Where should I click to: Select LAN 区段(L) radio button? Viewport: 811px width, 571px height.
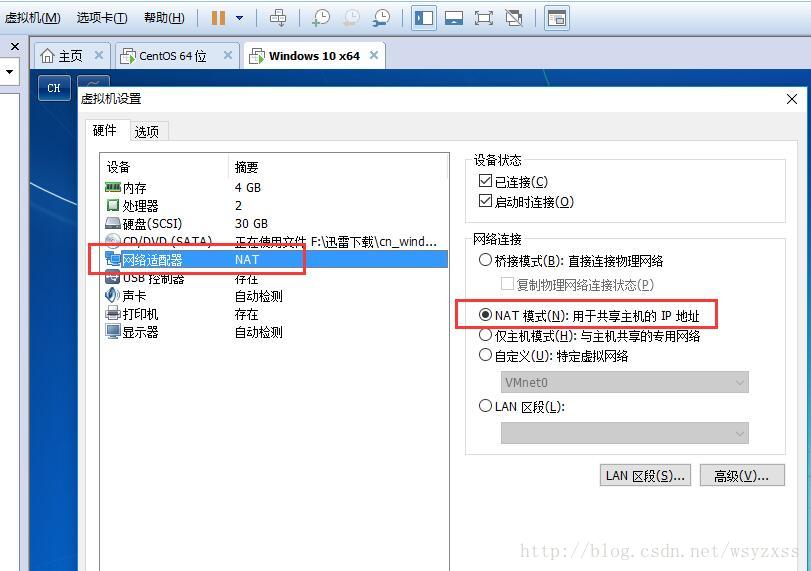(485, 406)
